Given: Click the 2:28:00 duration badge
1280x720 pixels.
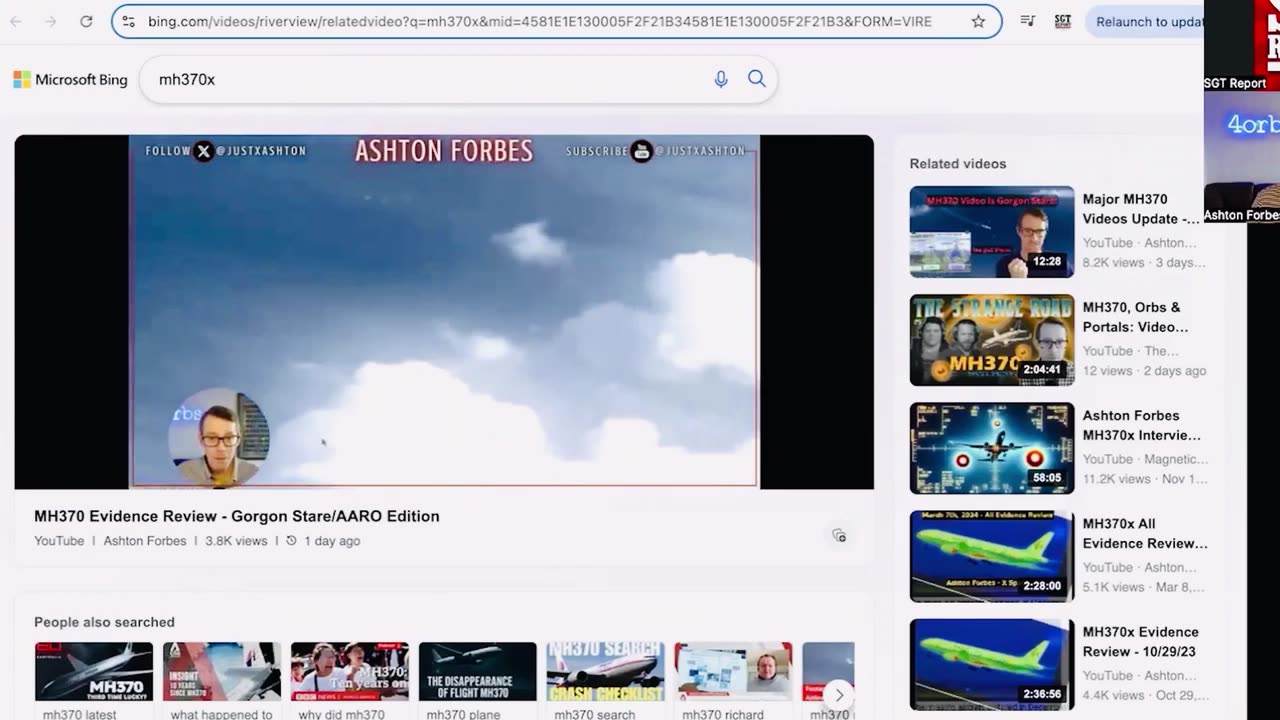Looking at the screenshot, I should [1042, 586].
